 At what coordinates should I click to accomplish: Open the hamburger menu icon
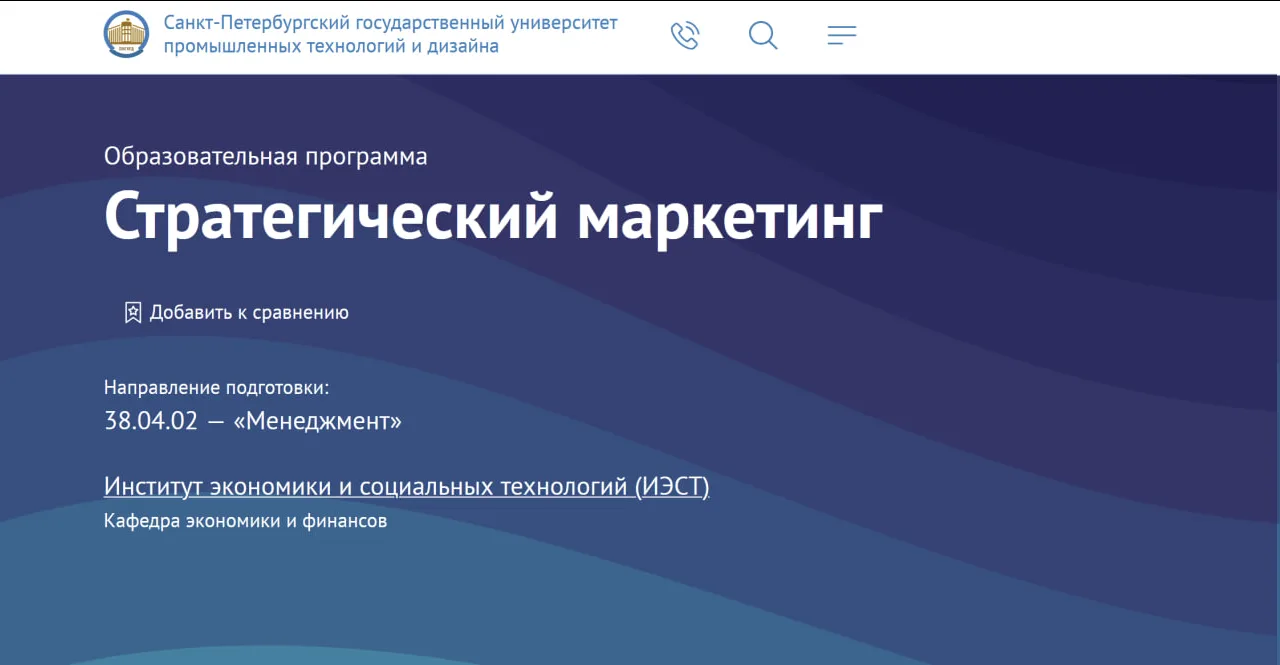(842, 36)
